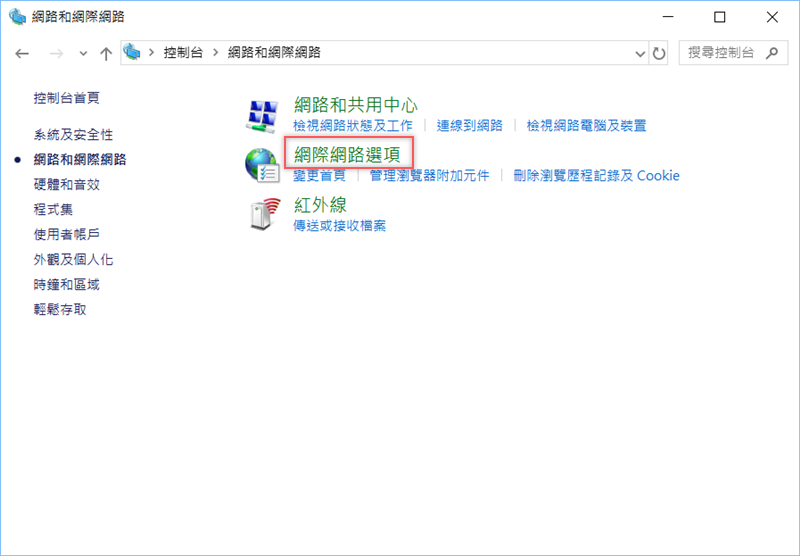This screenshot has height=556, width=800.
Task: Open 紅外線 heading
Action: 320,205
